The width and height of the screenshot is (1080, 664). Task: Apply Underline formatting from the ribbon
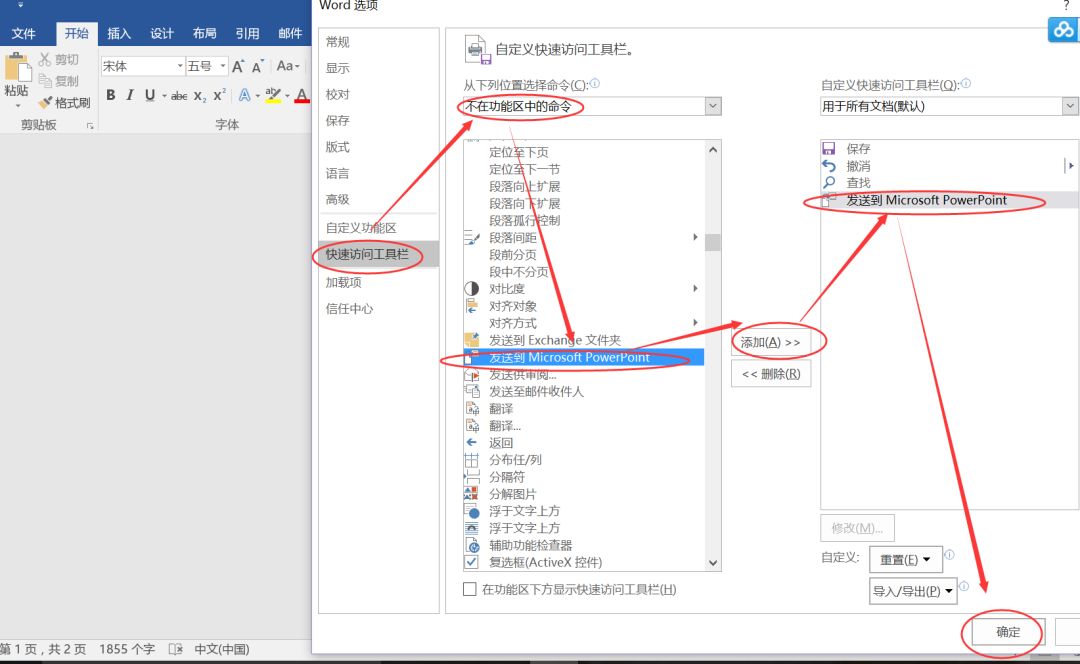click(x=149, y=95)
